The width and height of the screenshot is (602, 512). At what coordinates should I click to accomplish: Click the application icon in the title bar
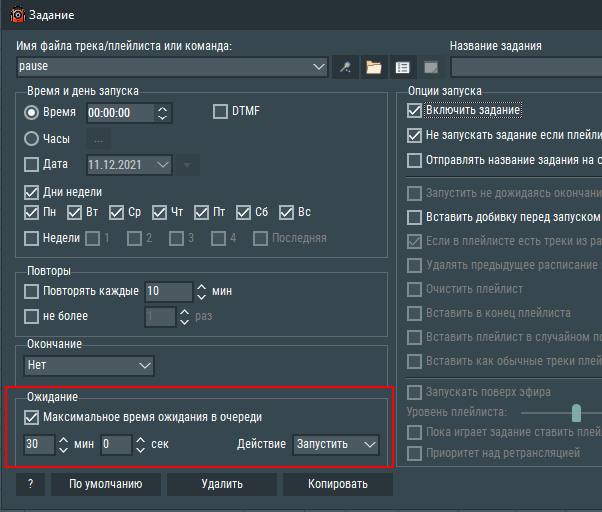click(x=17, y=15)
